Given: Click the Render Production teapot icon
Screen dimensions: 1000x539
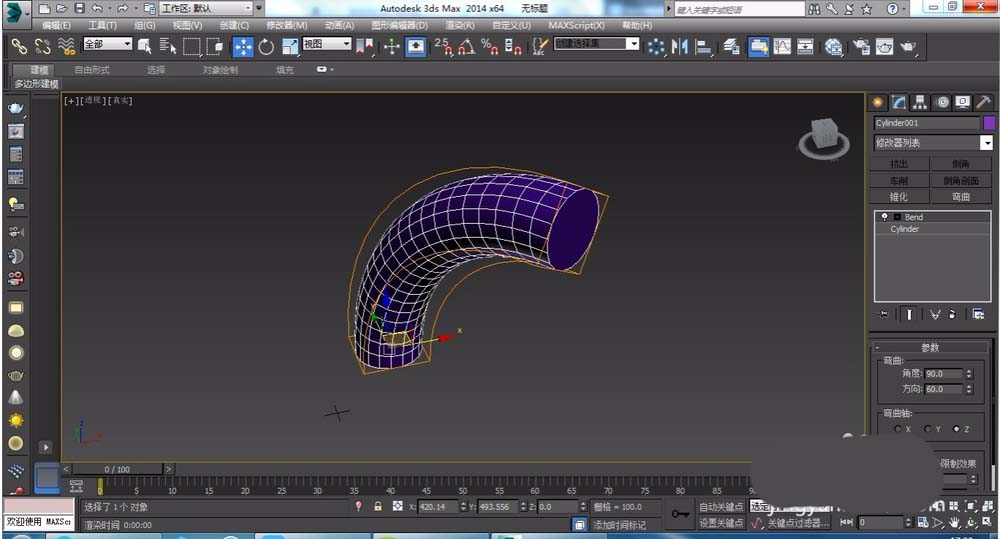Looking at the screenshot, I should tap(908, 46).
